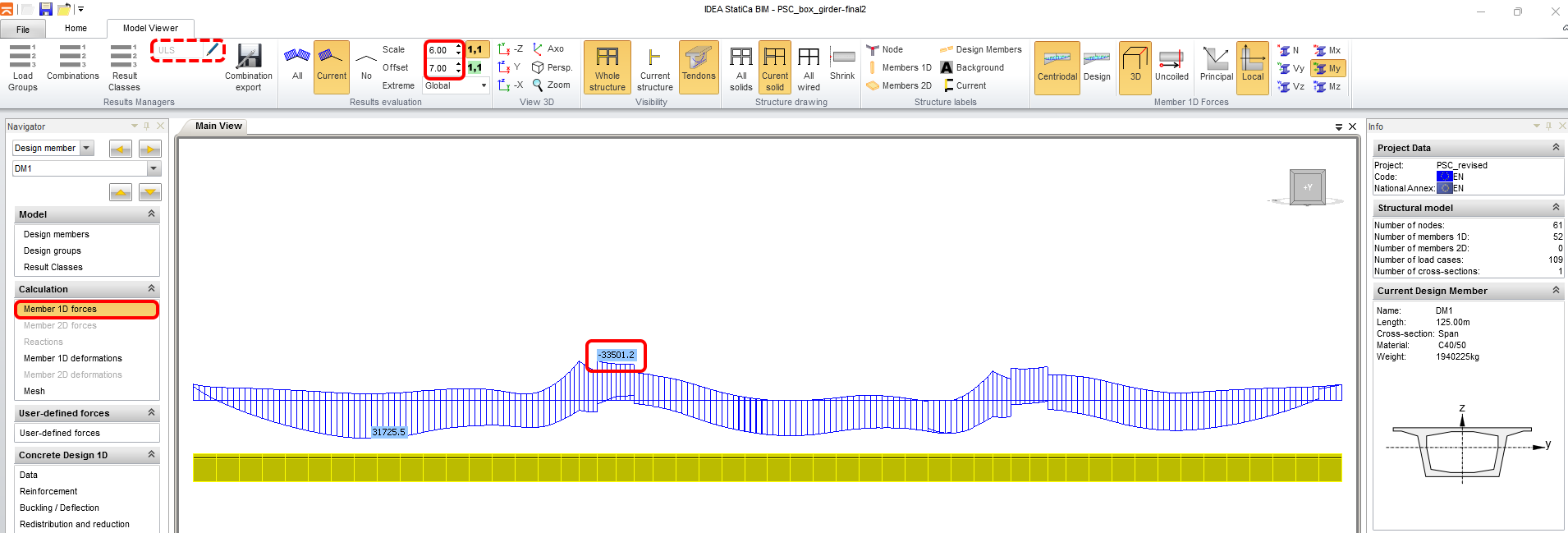Toggle Node labels
The height and width of the screenshot is (533, 1568).
pyautogui.click(x=885, y=50)
